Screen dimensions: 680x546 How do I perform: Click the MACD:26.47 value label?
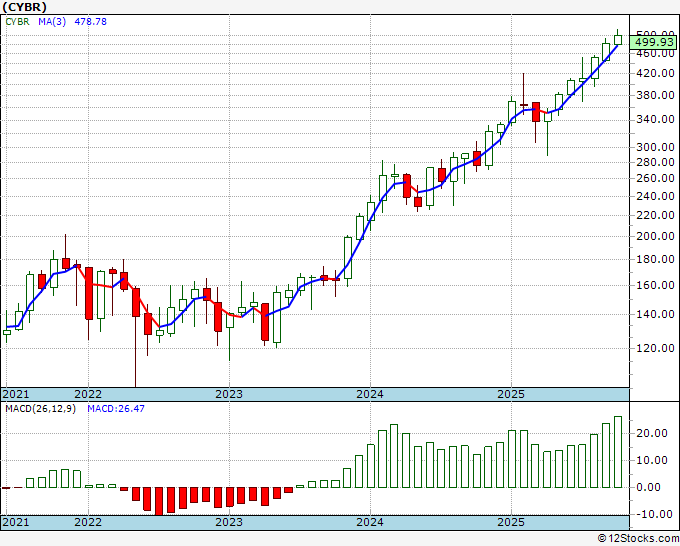(116, 409)
